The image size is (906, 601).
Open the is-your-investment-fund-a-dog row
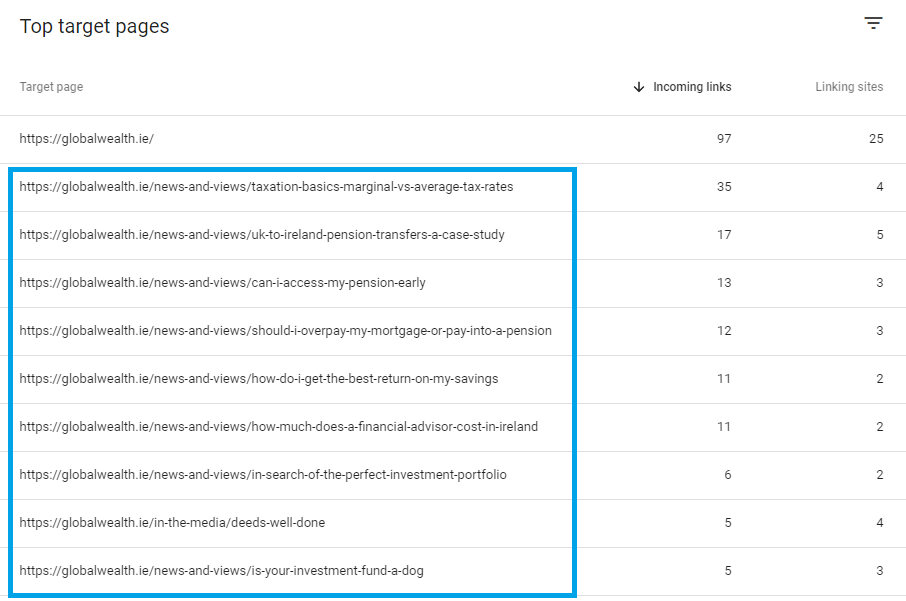pos(221,571)
